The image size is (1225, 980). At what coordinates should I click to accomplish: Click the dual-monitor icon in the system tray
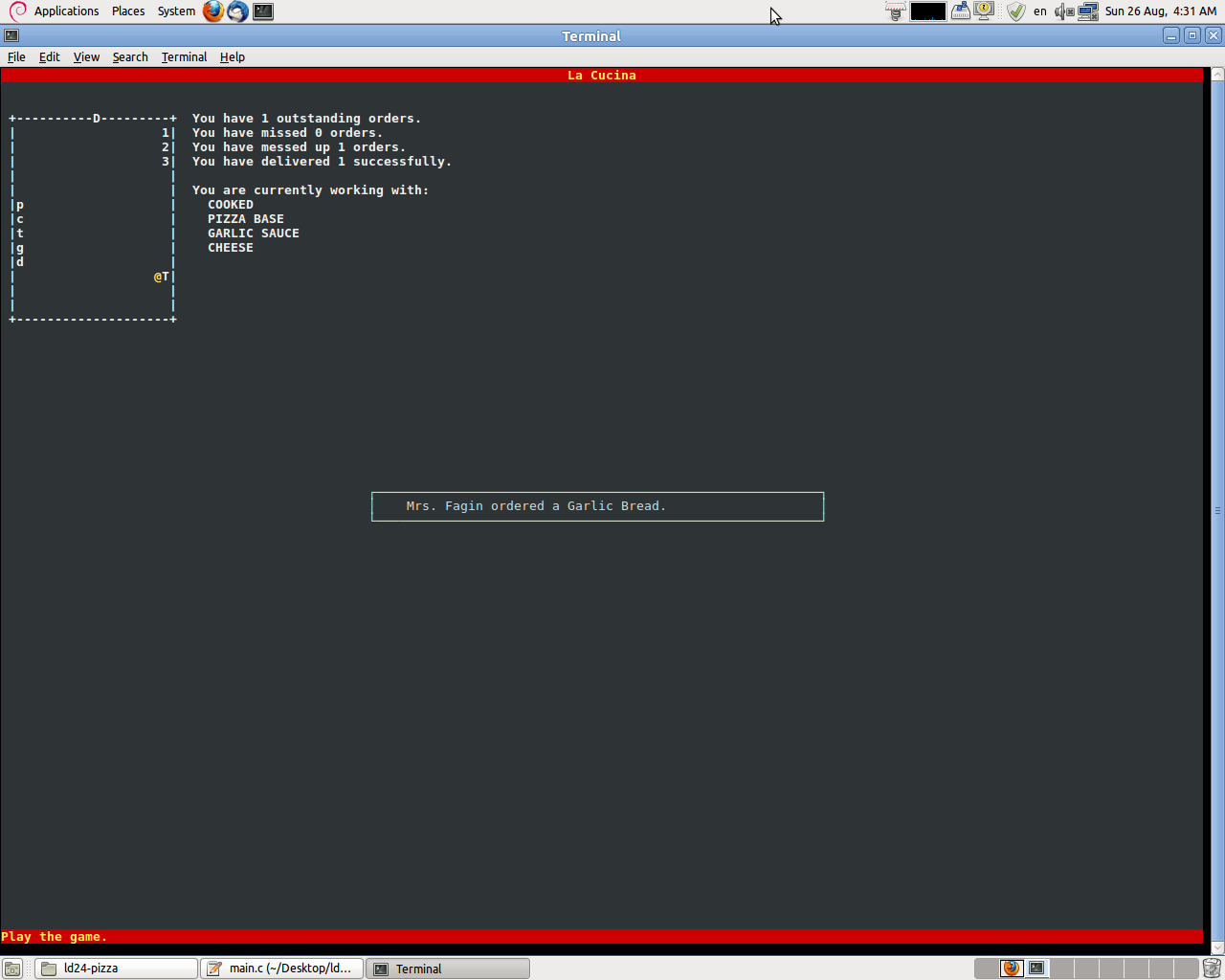(1088, 11)
